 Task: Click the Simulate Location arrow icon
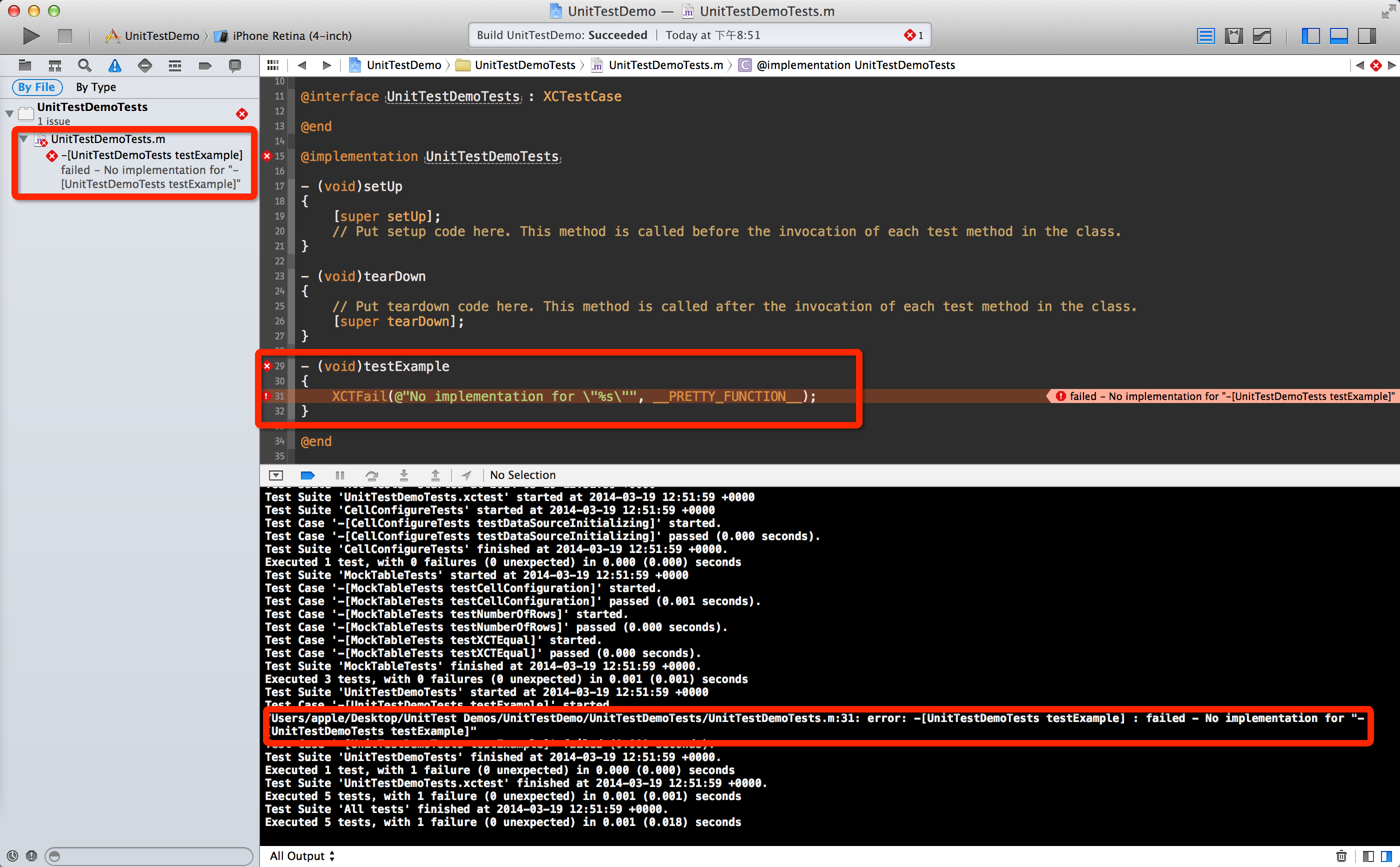tap(466, 475)
